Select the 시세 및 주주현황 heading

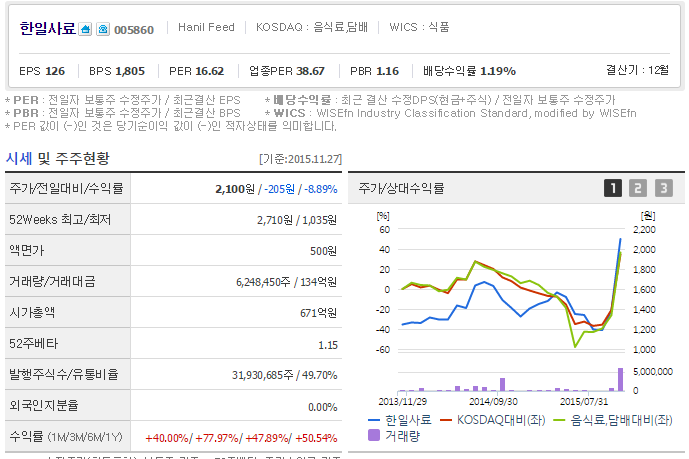pos(58,158)
